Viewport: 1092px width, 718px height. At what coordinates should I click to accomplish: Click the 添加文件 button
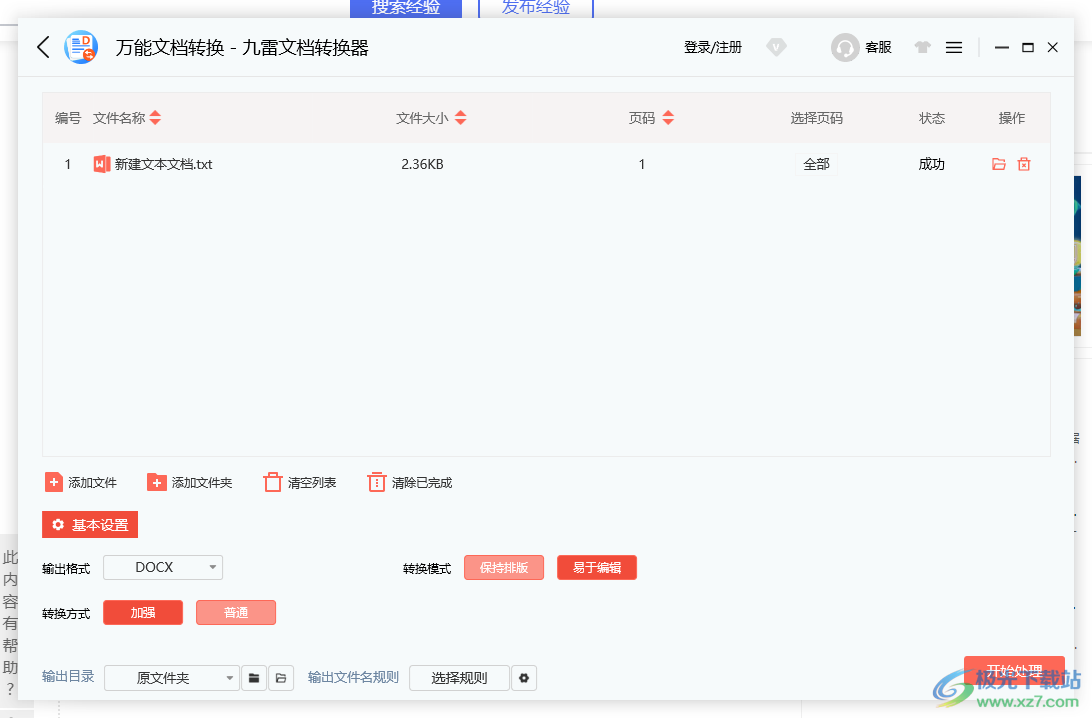tap(81, 483)
